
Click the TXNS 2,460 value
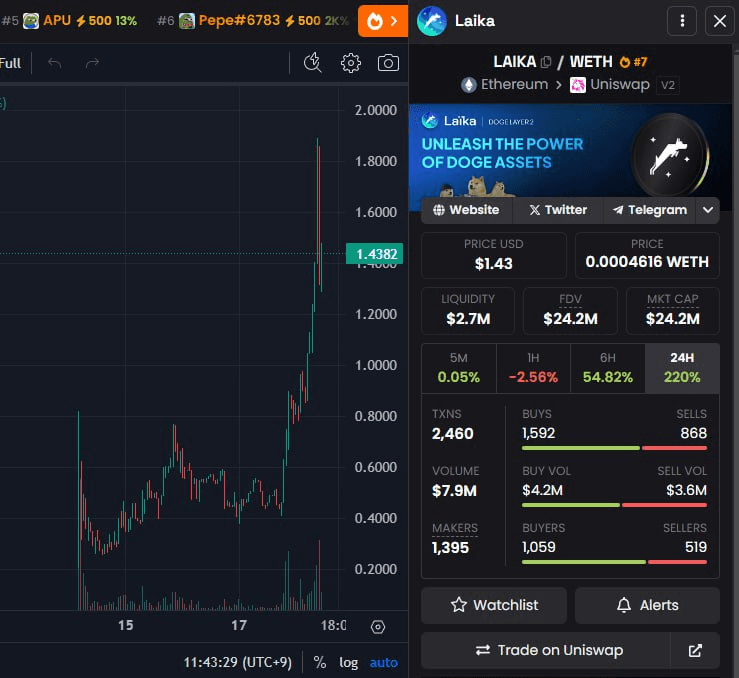pos(452,433)
